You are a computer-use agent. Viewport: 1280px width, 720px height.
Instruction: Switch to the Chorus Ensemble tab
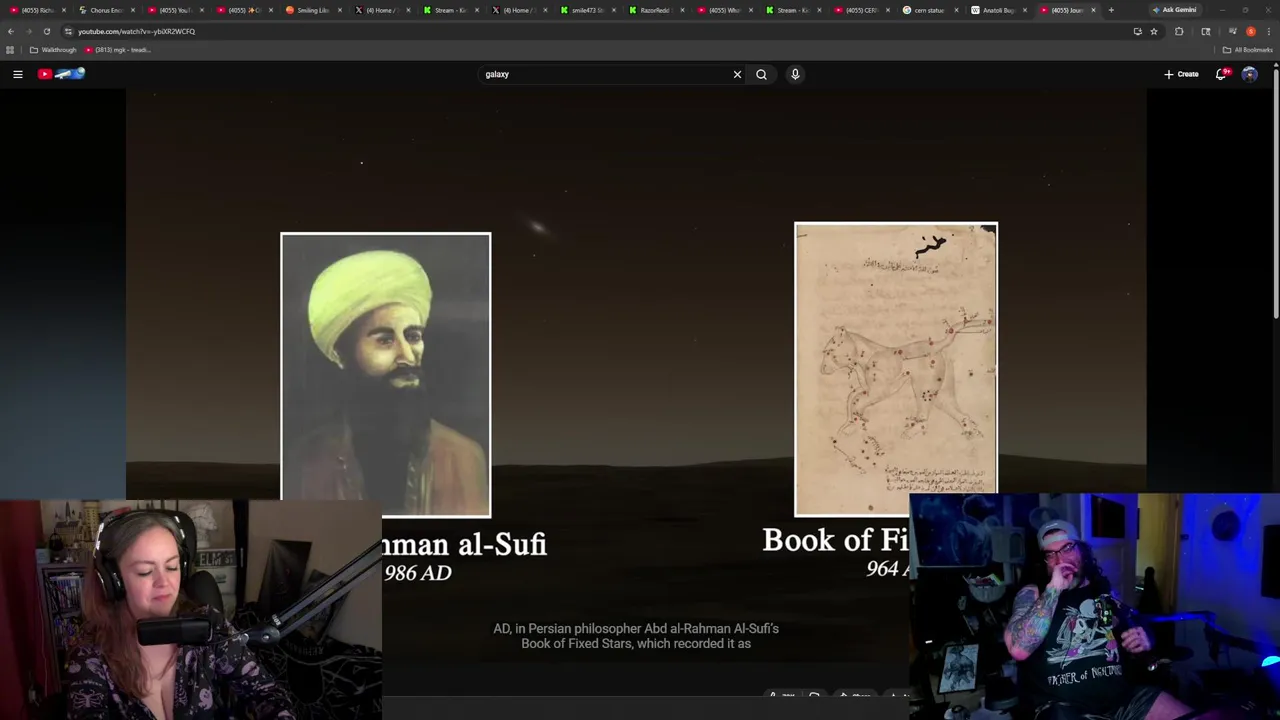106,10
